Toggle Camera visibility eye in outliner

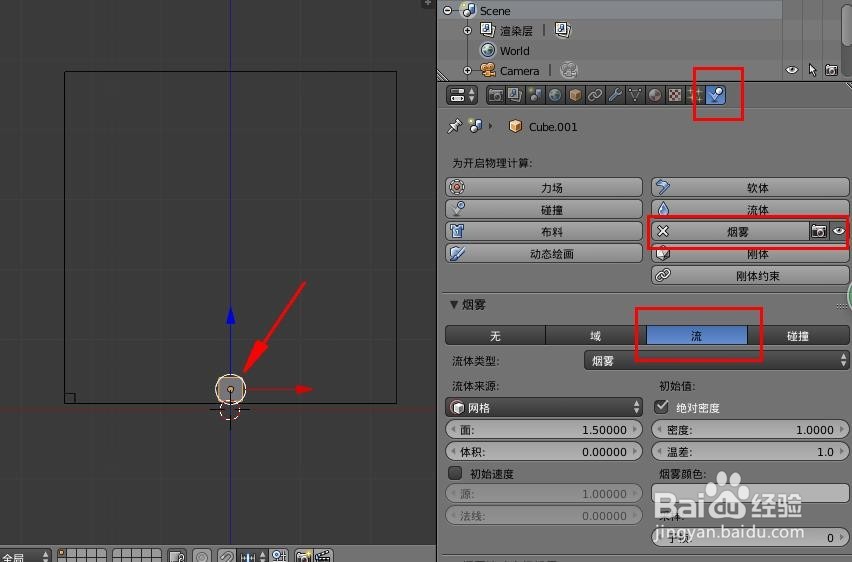click(792, 70)
